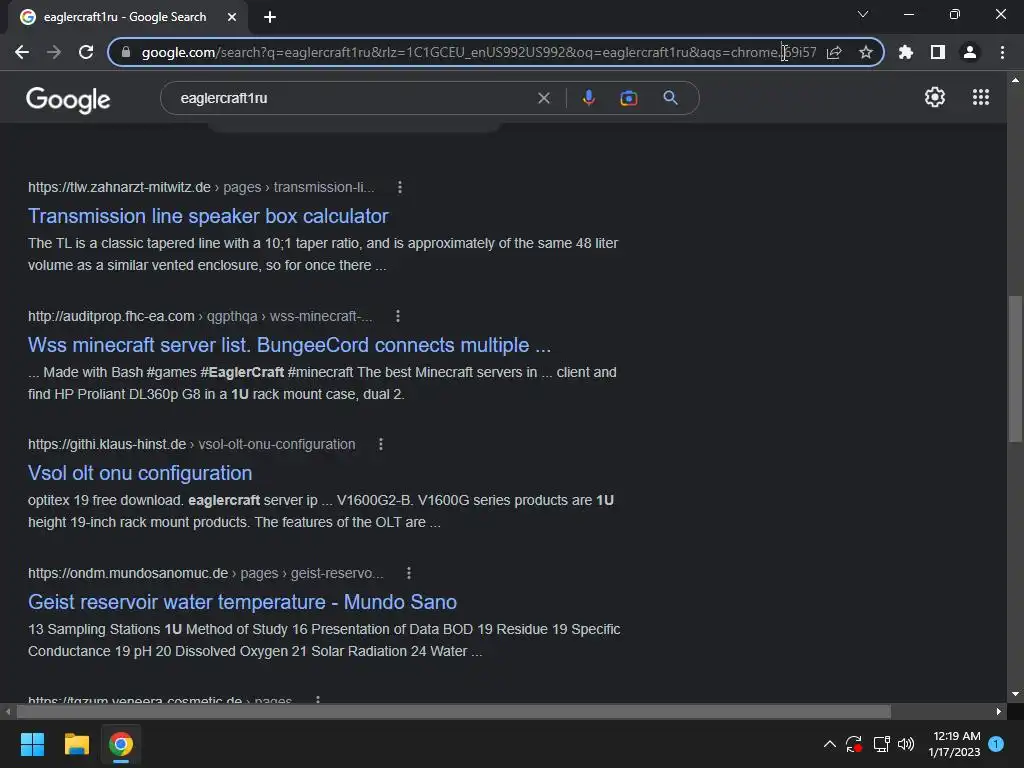This screenshot has height=768, width=1024.
Task: Open options for klaus-hinst.de result
Action: coord(381,444)
